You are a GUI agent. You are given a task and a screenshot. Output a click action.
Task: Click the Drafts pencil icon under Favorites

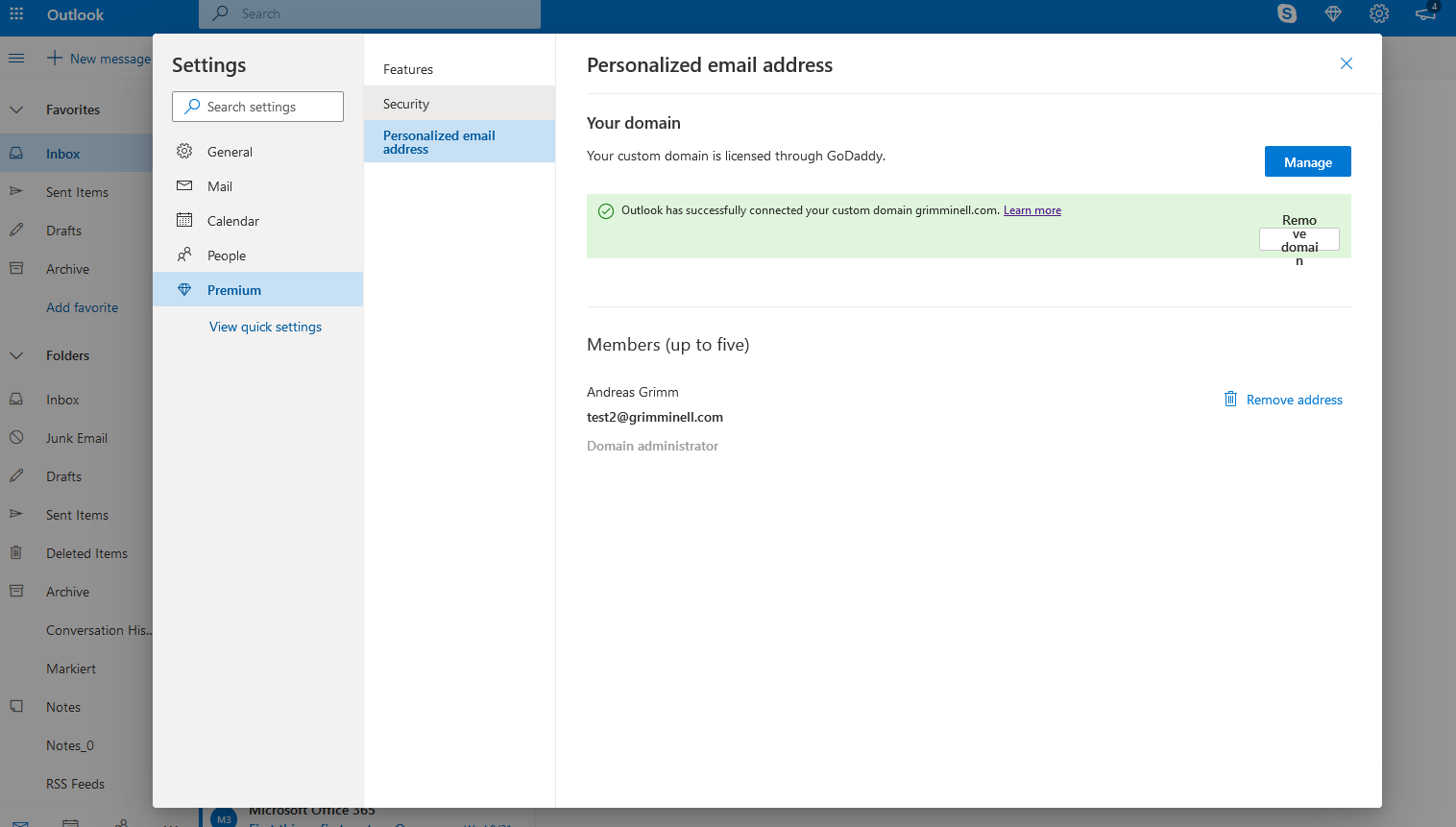[16, 230]
